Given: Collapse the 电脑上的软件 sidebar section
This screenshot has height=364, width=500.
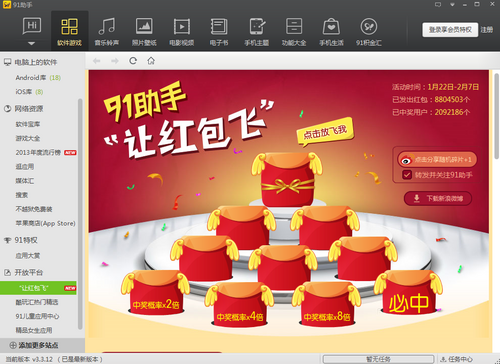Looking at the screenshot, I should click(x=7, y=62).
